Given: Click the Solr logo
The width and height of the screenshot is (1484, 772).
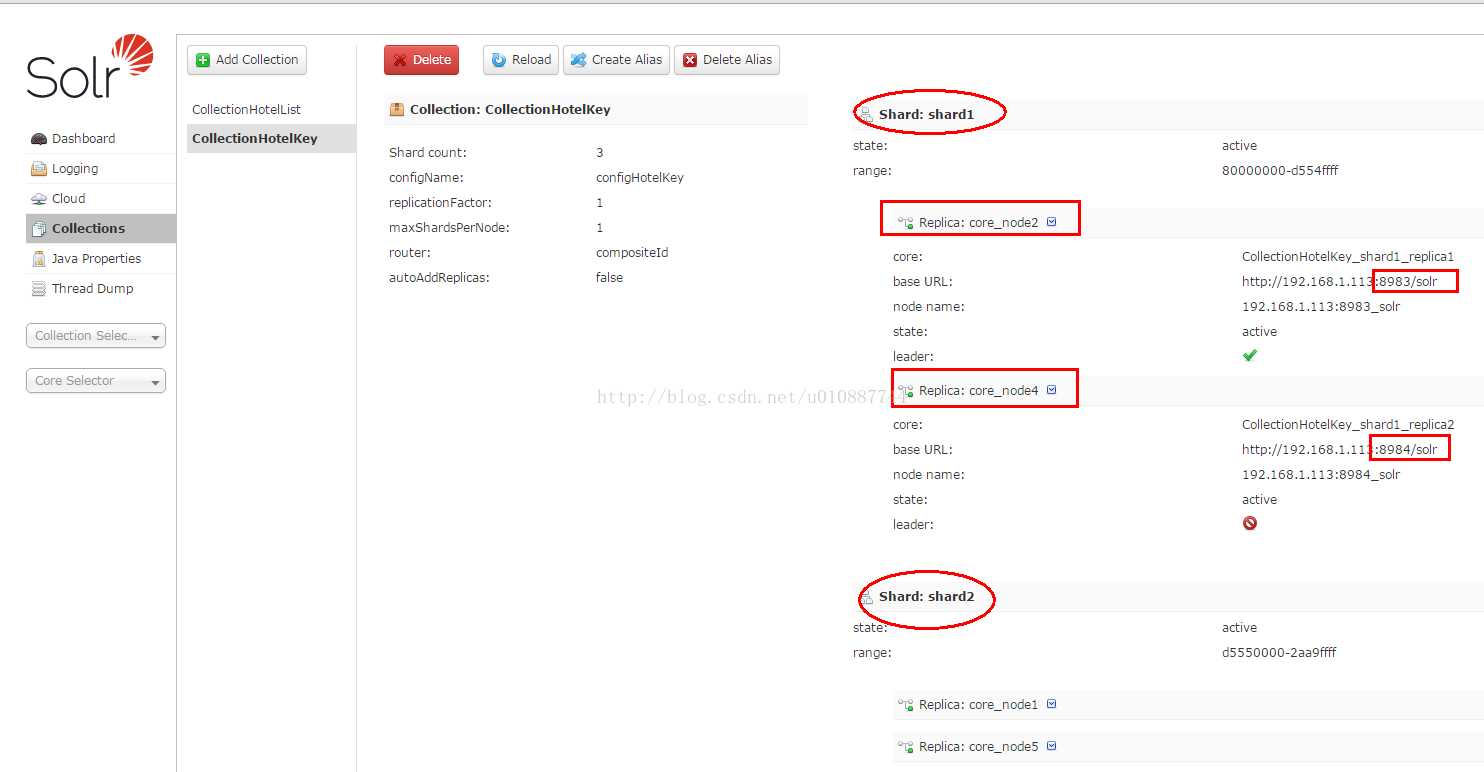Looking at the screenshot, I should point(91,66).
